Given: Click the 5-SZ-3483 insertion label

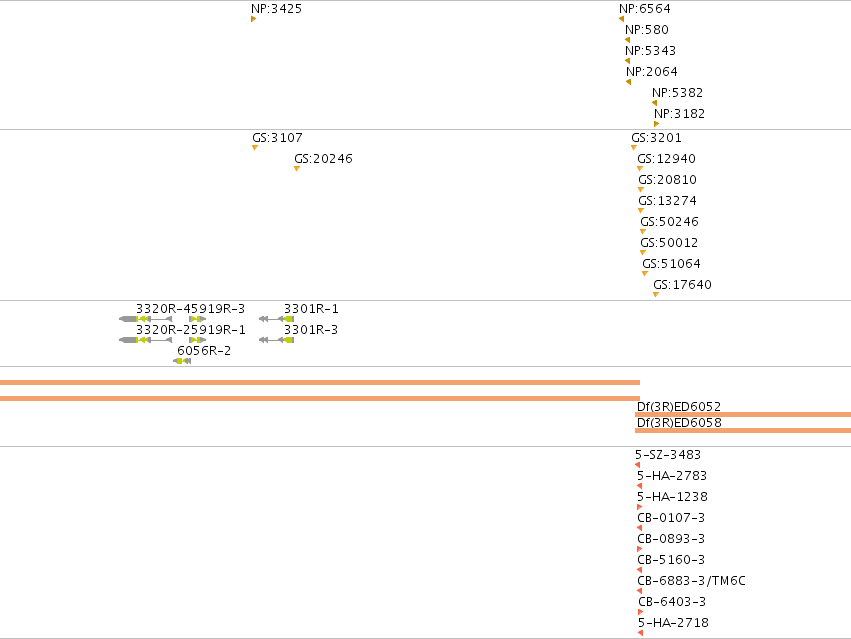Looking at the screenshot, I should click(x=668, y=455).
